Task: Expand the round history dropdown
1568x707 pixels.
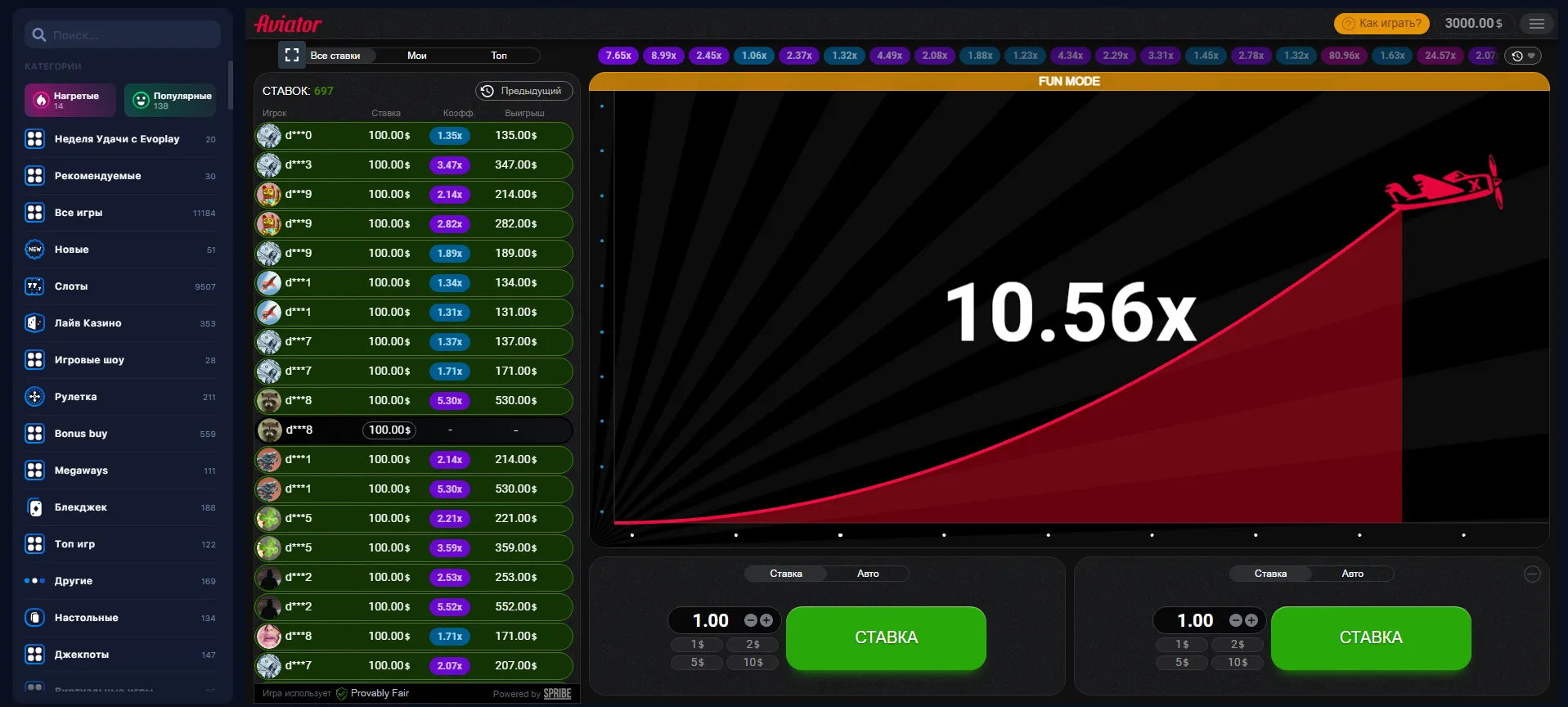Action: pos(1523,56)
